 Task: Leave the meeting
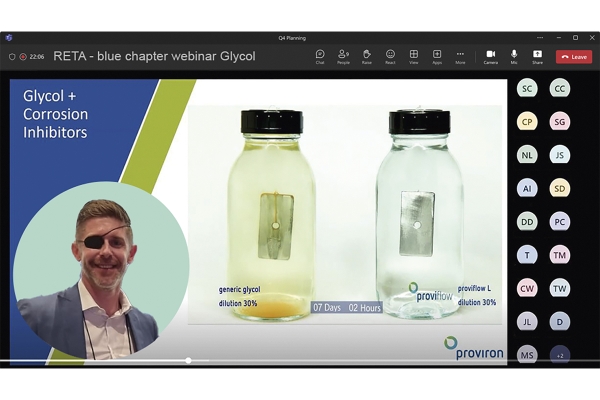point(574,57)
